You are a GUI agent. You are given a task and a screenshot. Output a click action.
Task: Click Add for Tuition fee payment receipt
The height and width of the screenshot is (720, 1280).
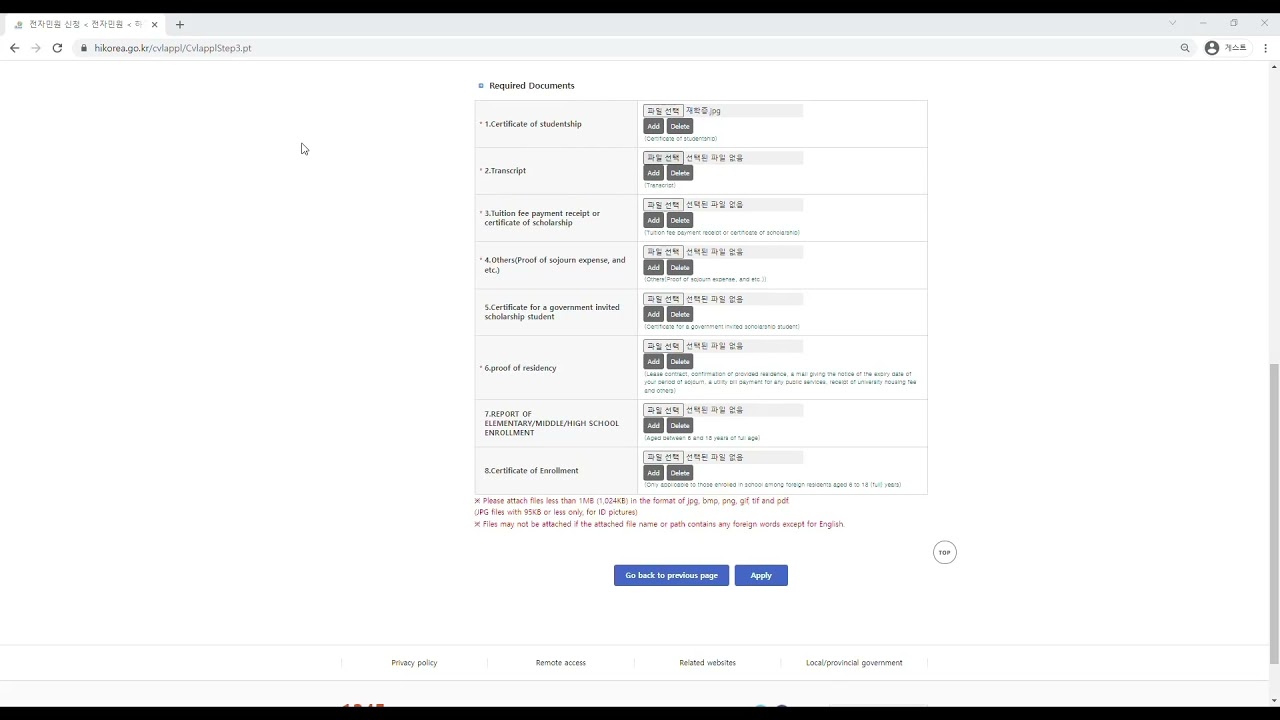coord(653,220)
